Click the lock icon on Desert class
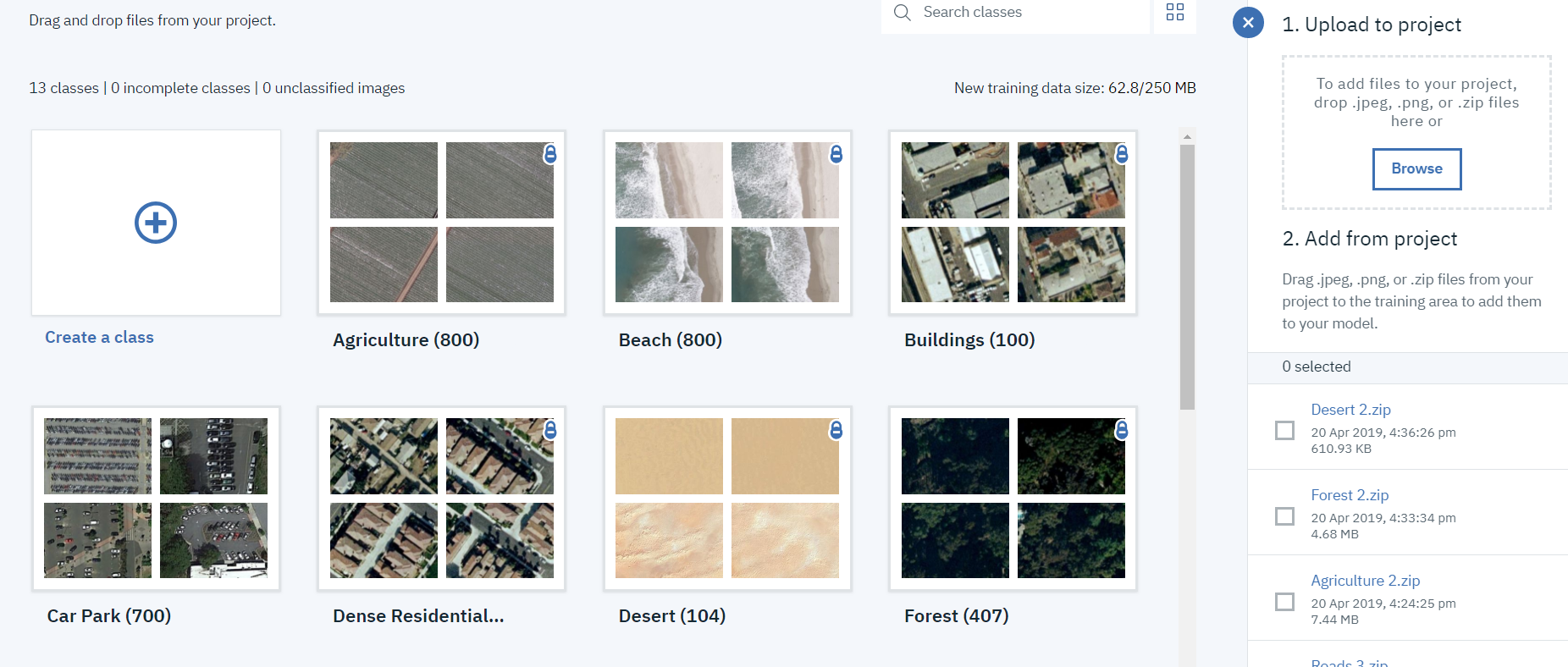Screen dimensions: 1568x667 coord(836,430)
